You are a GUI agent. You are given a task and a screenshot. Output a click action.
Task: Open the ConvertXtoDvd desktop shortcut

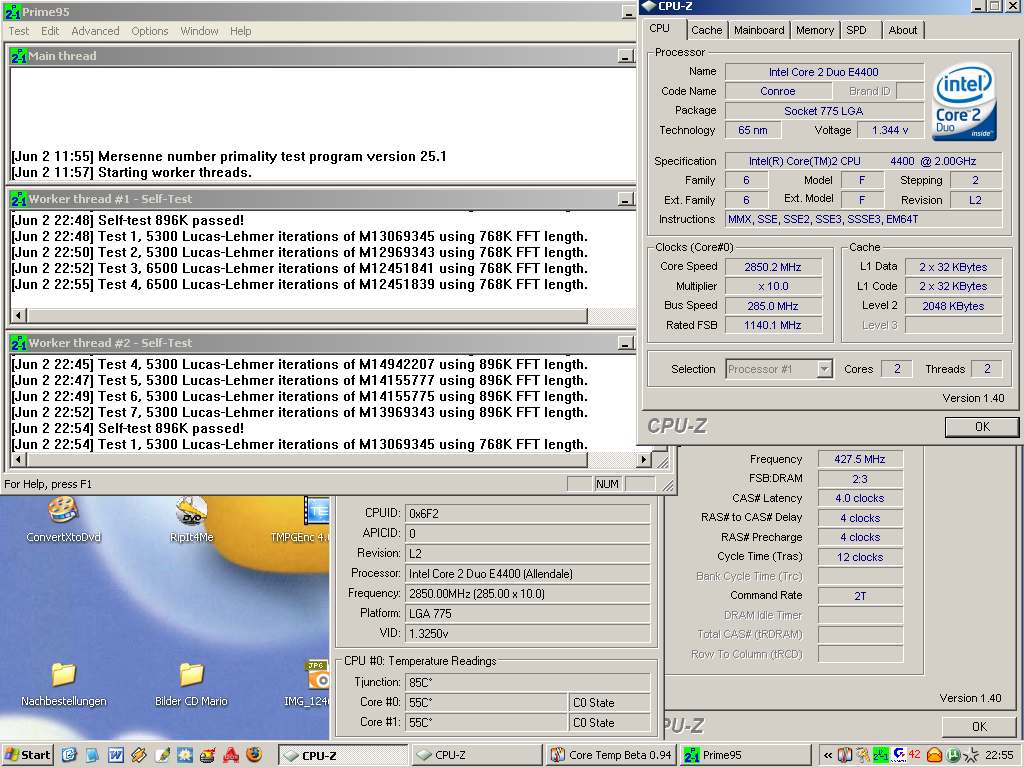tap(63, 520)
